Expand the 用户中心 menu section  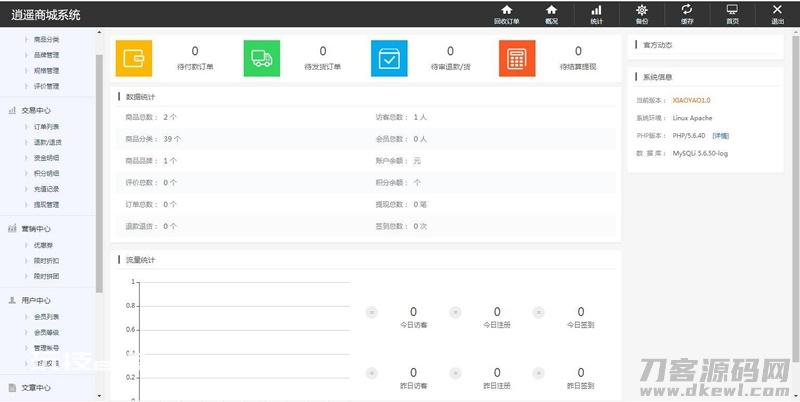tap(36, 300)
